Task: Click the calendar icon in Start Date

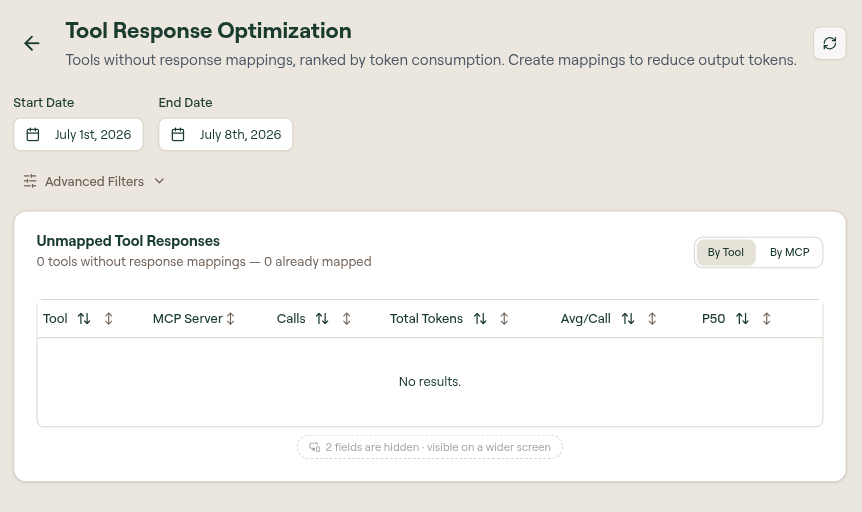Action: (33, 134)
